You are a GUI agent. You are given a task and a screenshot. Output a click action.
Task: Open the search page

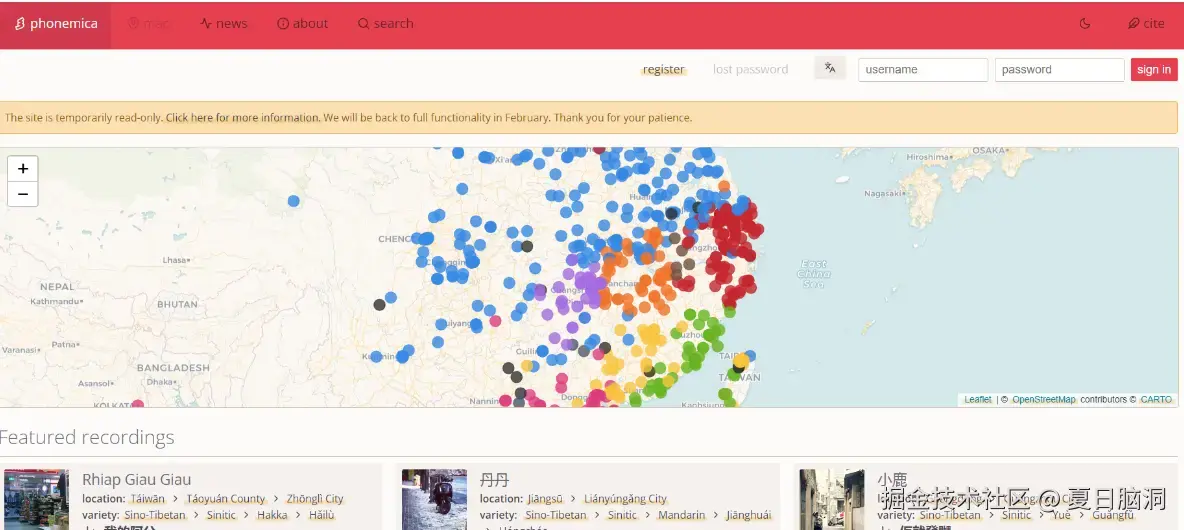[386, 24]
